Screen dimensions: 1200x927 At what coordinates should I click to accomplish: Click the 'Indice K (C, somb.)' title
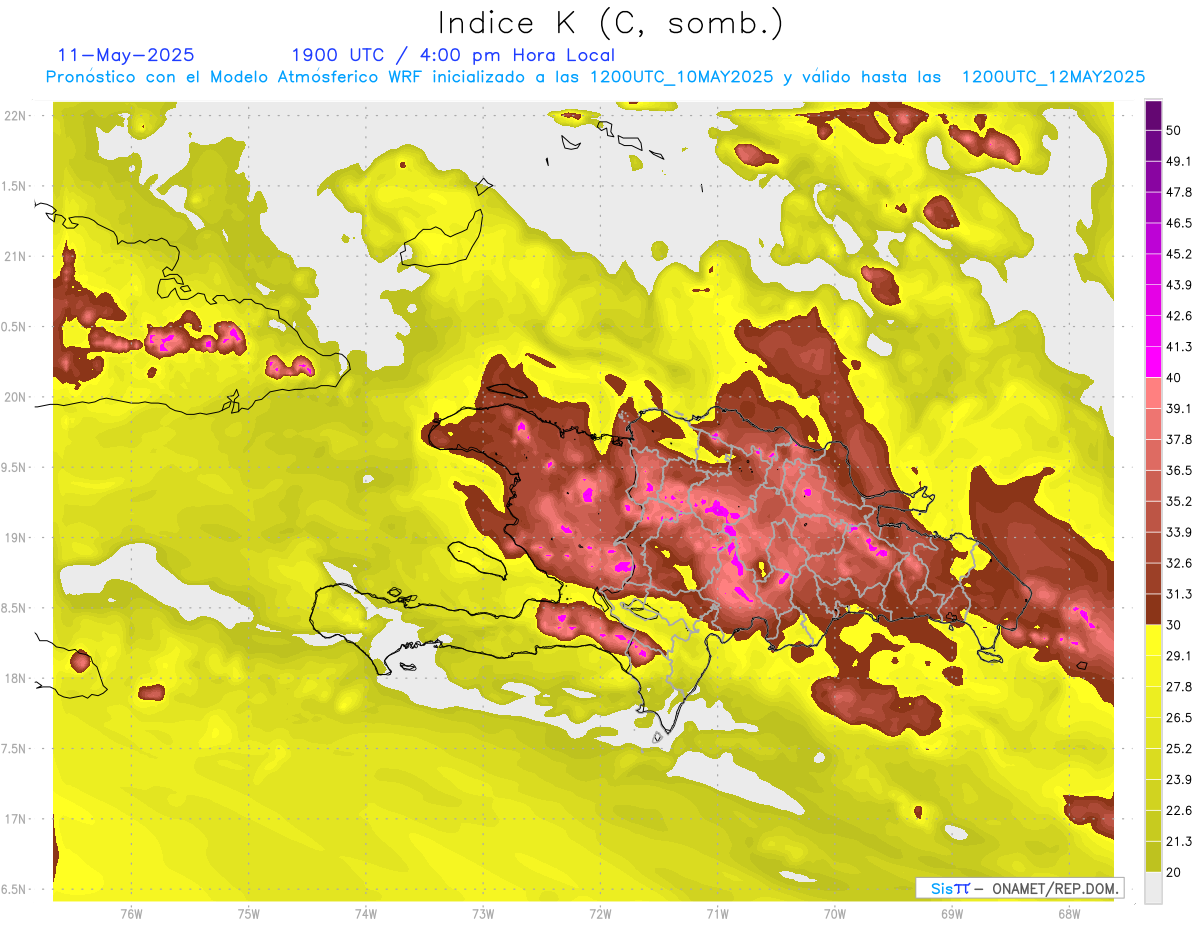[611, 23]
